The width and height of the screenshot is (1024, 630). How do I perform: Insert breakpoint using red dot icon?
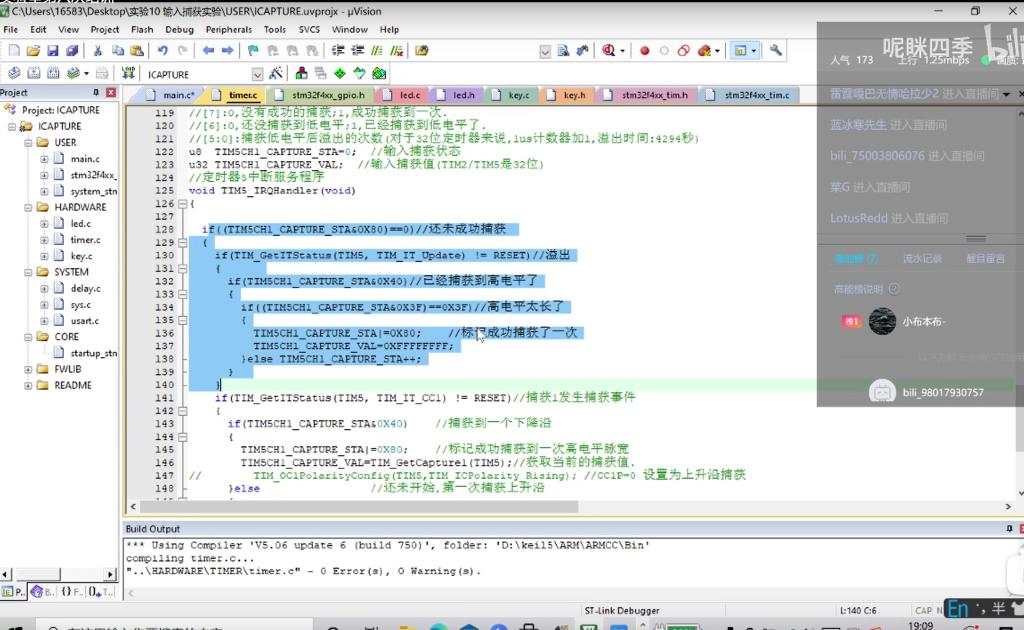click(645, 50)
